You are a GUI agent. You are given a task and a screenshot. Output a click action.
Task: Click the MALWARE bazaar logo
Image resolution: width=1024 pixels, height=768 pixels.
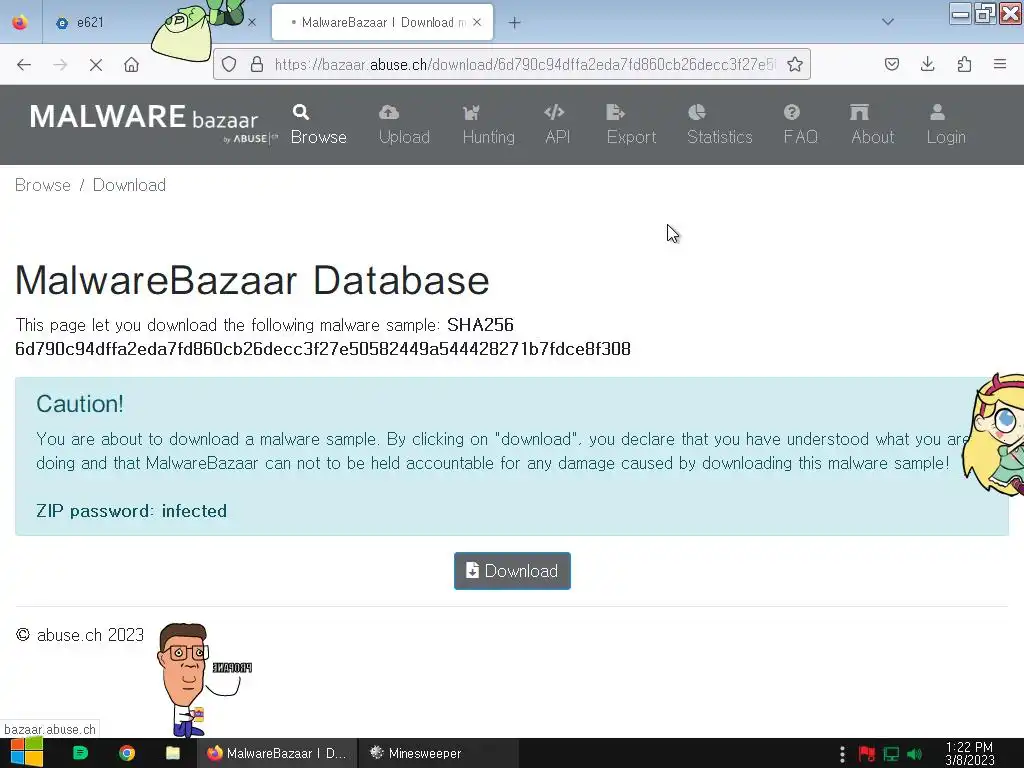(153, 123)
